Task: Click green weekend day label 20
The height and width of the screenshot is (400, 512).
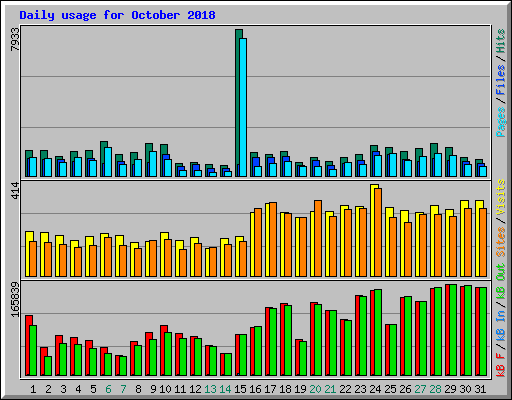Action: 315,389
